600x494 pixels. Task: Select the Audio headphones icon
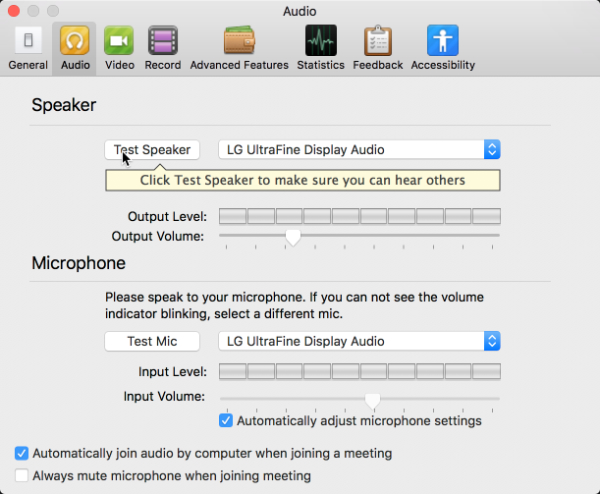coord(75,41)
